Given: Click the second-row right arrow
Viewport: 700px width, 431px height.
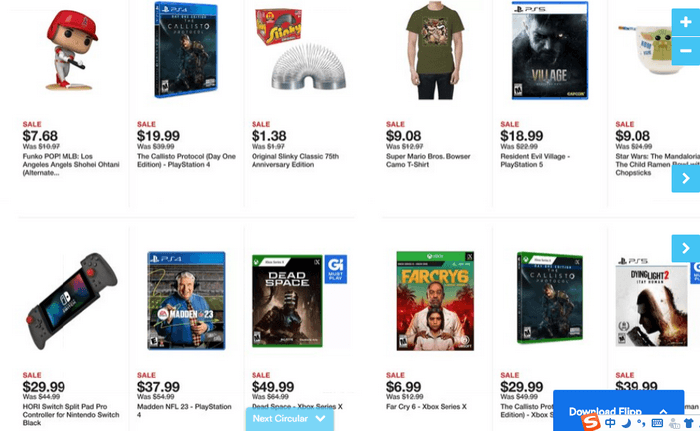Looking at the screenshot, I should (685, 248).
